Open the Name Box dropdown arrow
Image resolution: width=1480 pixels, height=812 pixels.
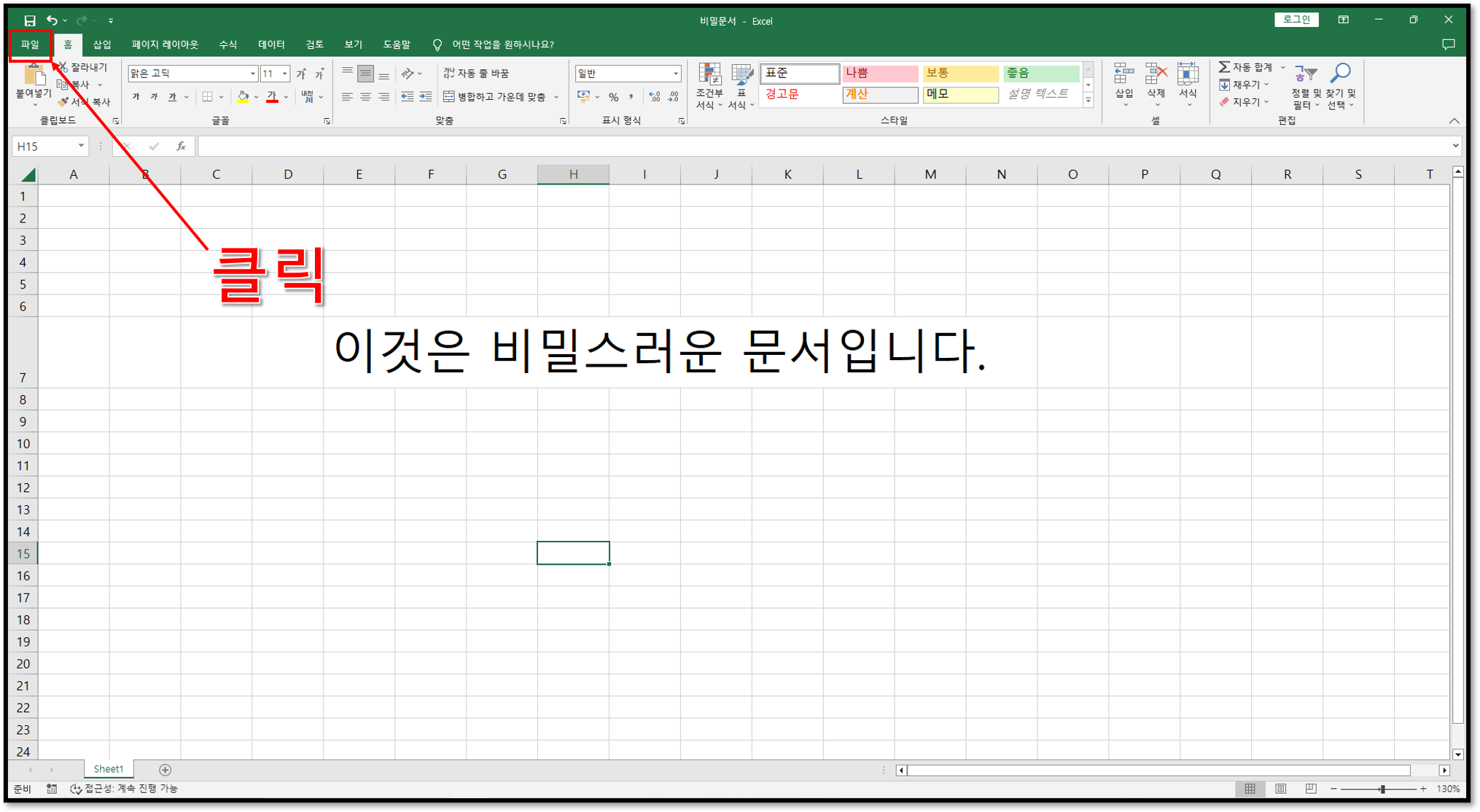pos(81,147)
